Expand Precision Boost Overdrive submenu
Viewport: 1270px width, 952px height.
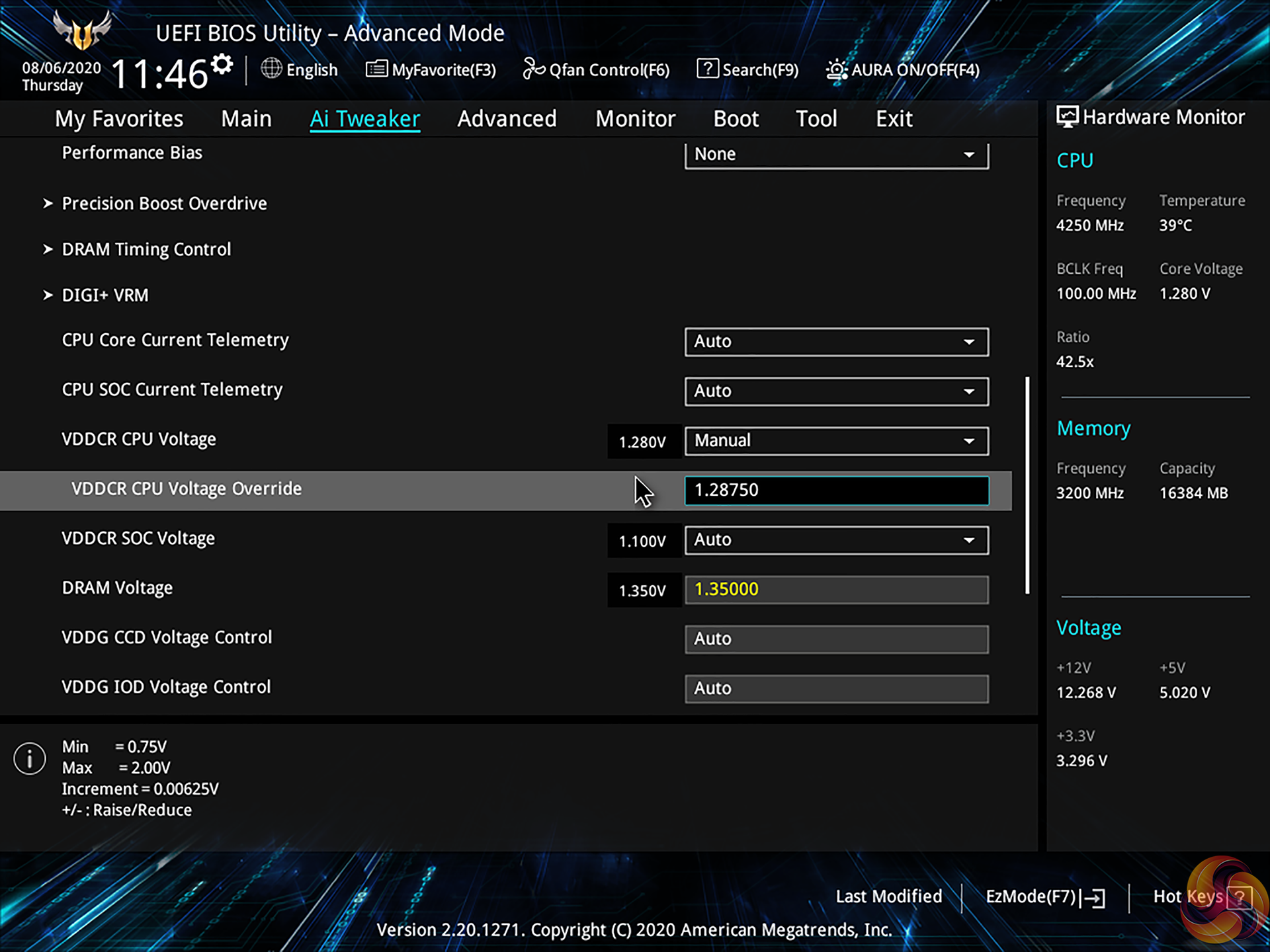pos(164,204)
